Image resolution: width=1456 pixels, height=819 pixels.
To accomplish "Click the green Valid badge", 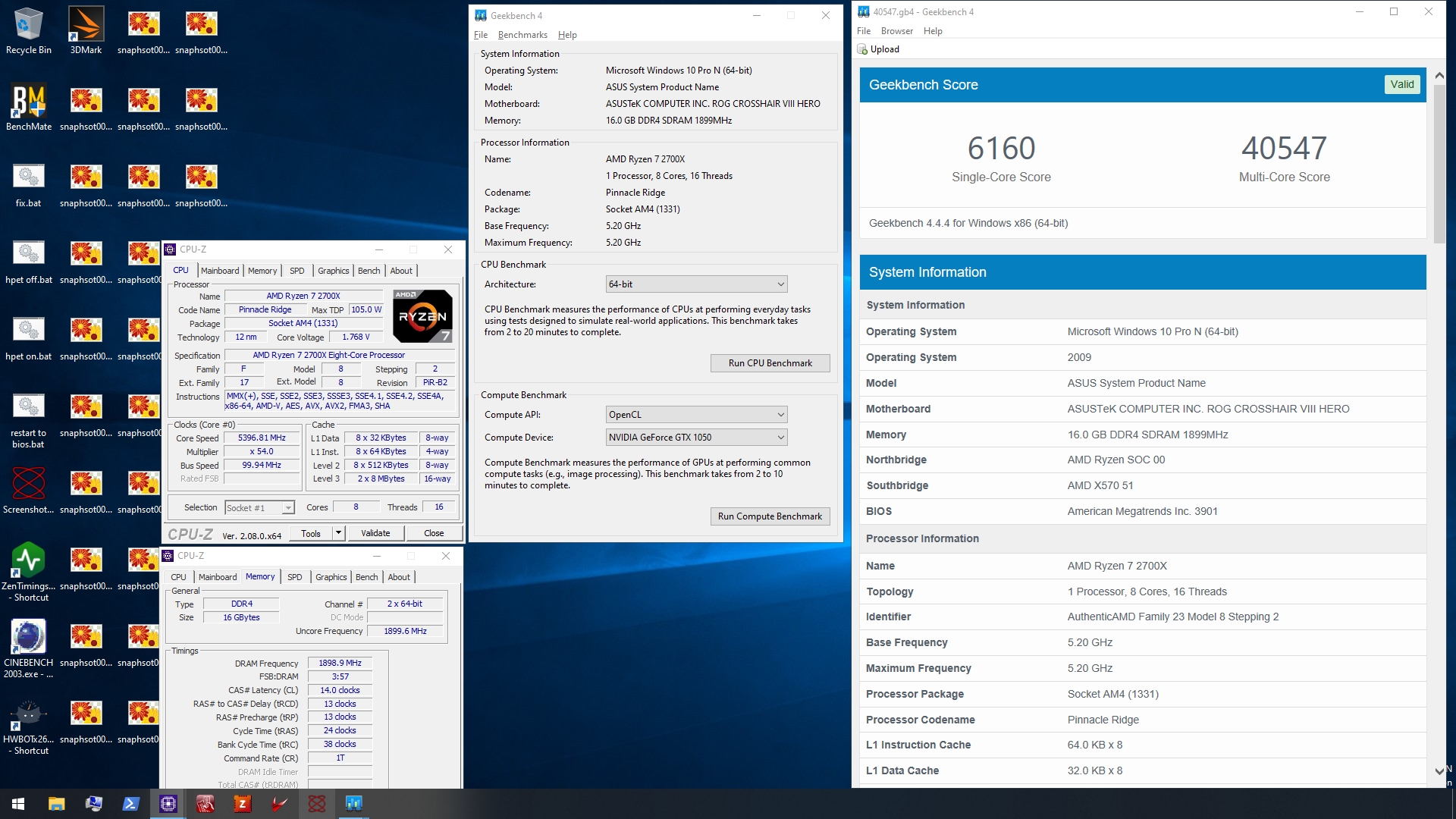I will pyautogui.click(x=1401, y=84).
